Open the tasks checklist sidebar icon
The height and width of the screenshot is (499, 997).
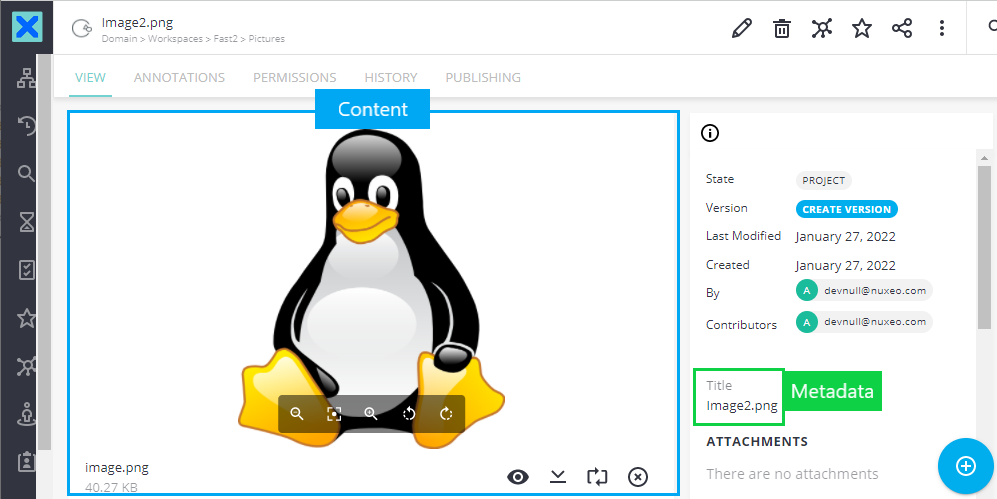(x=27, y=270)
